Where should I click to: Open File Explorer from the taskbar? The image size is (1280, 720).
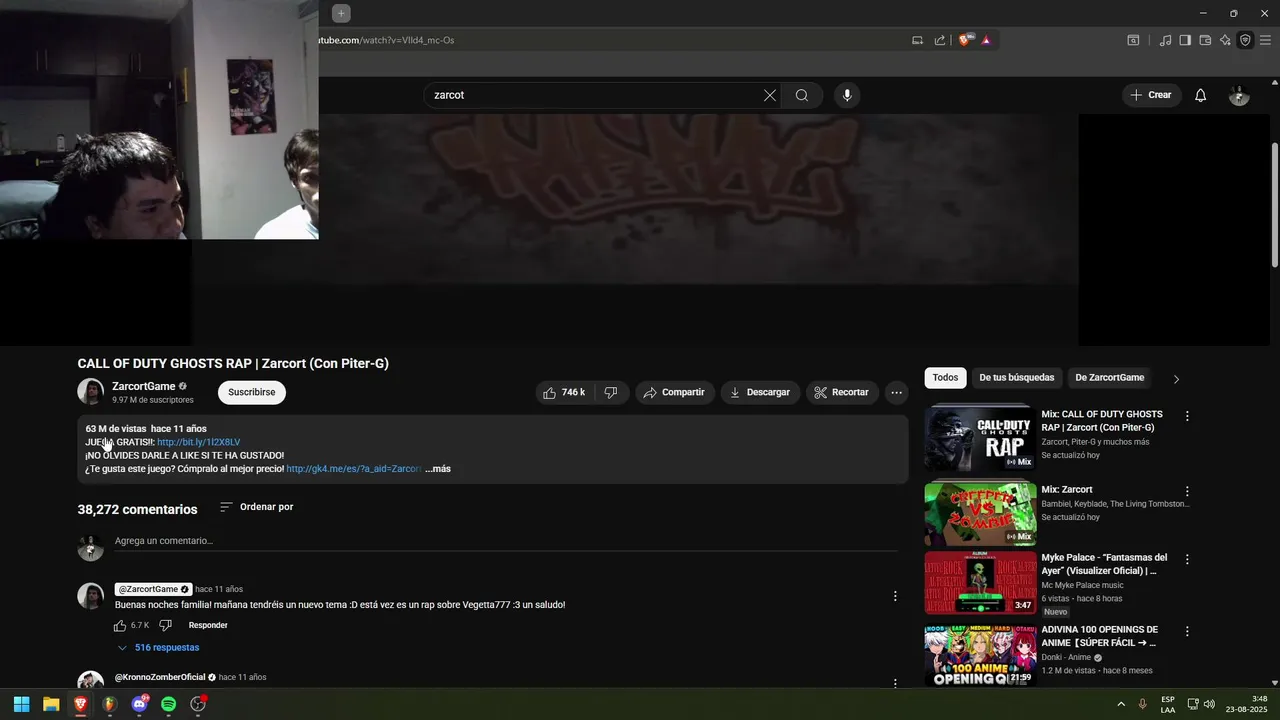click(51, 704)
